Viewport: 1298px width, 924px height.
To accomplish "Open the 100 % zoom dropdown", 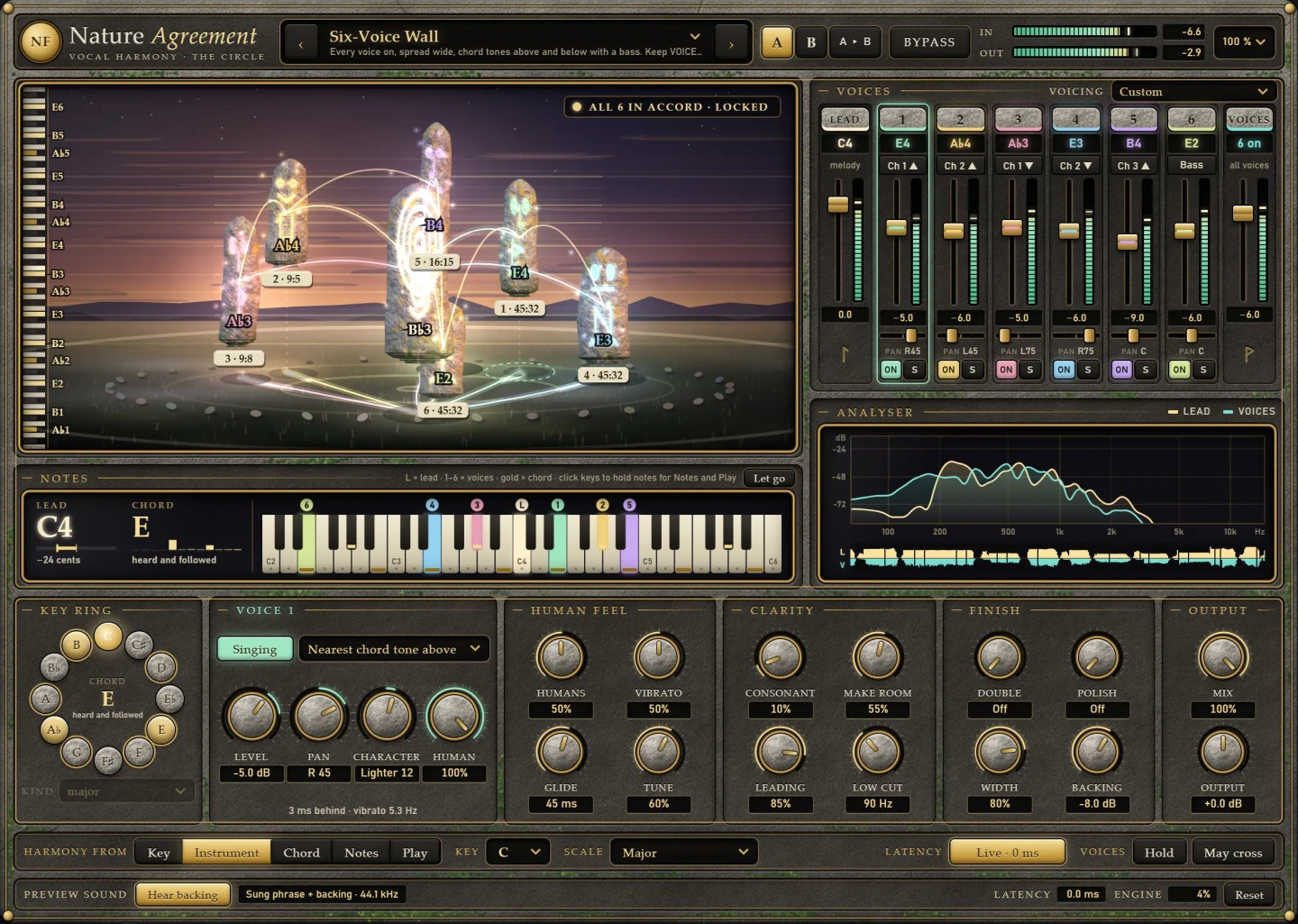I will point(1244,41).
